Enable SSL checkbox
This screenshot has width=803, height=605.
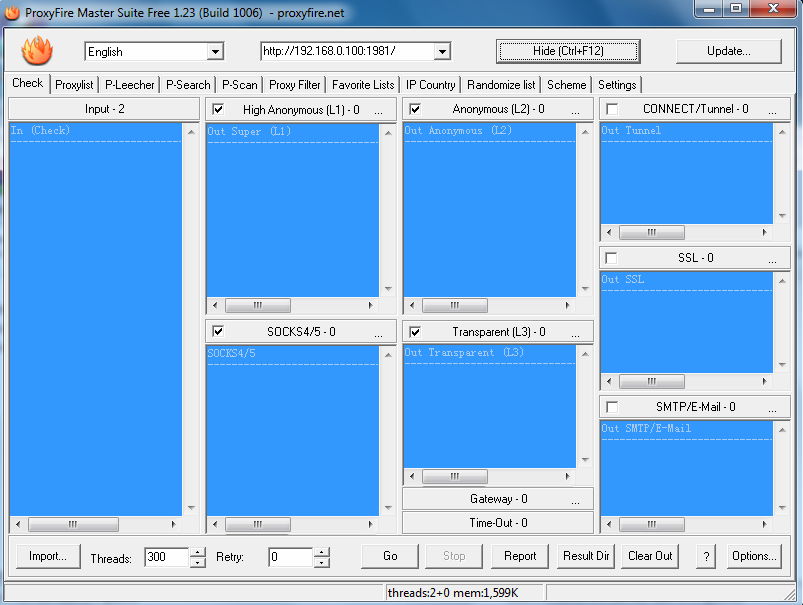tap(611, 258)
